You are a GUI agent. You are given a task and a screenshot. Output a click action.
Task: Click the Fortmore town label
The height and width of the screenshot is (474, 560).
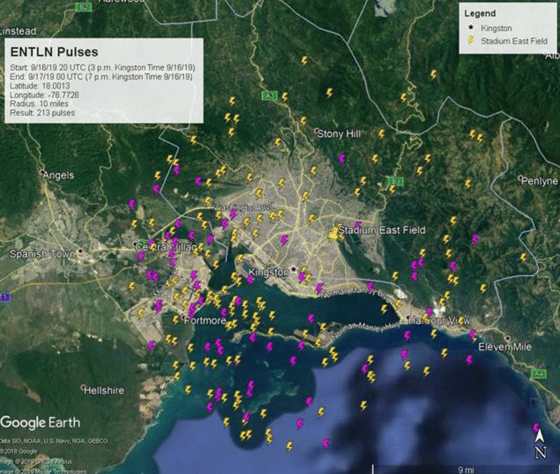coord(205,320)
